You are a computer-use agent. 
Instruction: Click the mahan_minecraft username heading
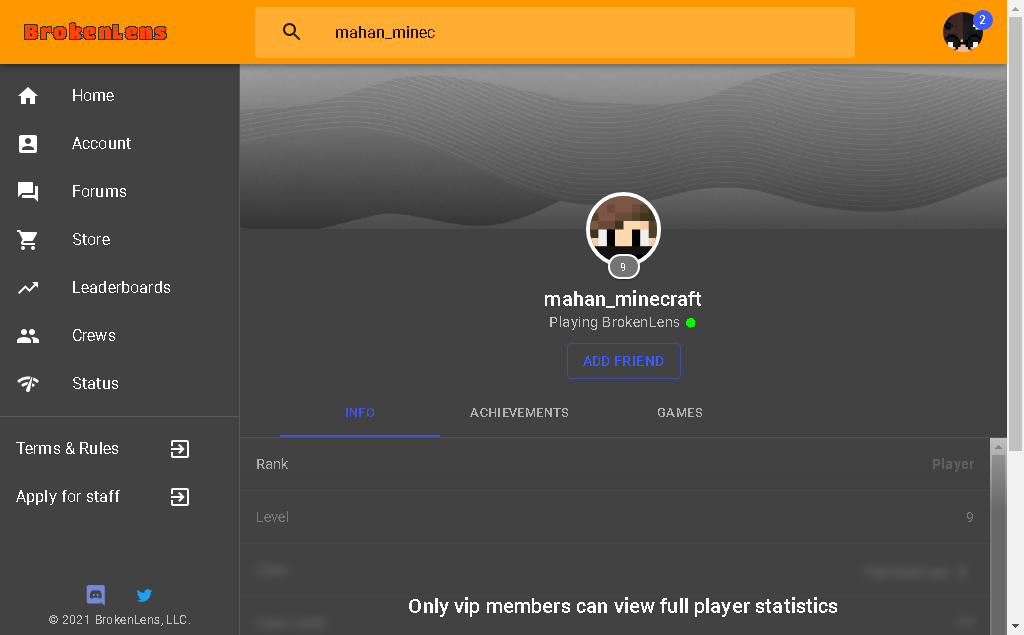tap(623, 299)
